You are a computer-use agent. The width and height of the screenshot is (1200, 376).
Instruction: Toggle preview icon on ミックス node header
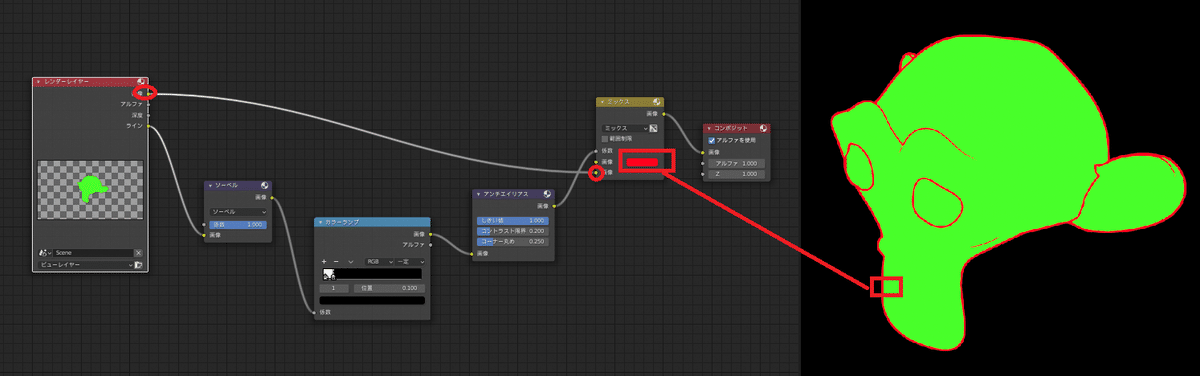pos(657,102)
